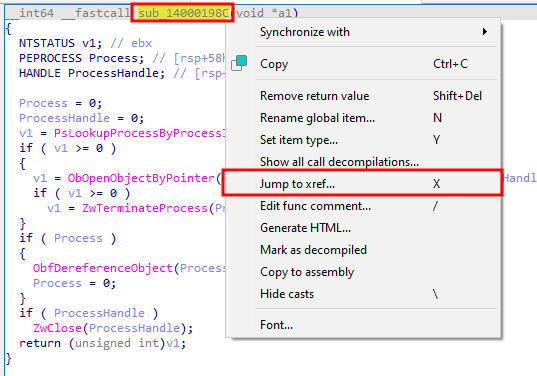Click ZwClose function call

pyautogui.click(x=57, y=328)
